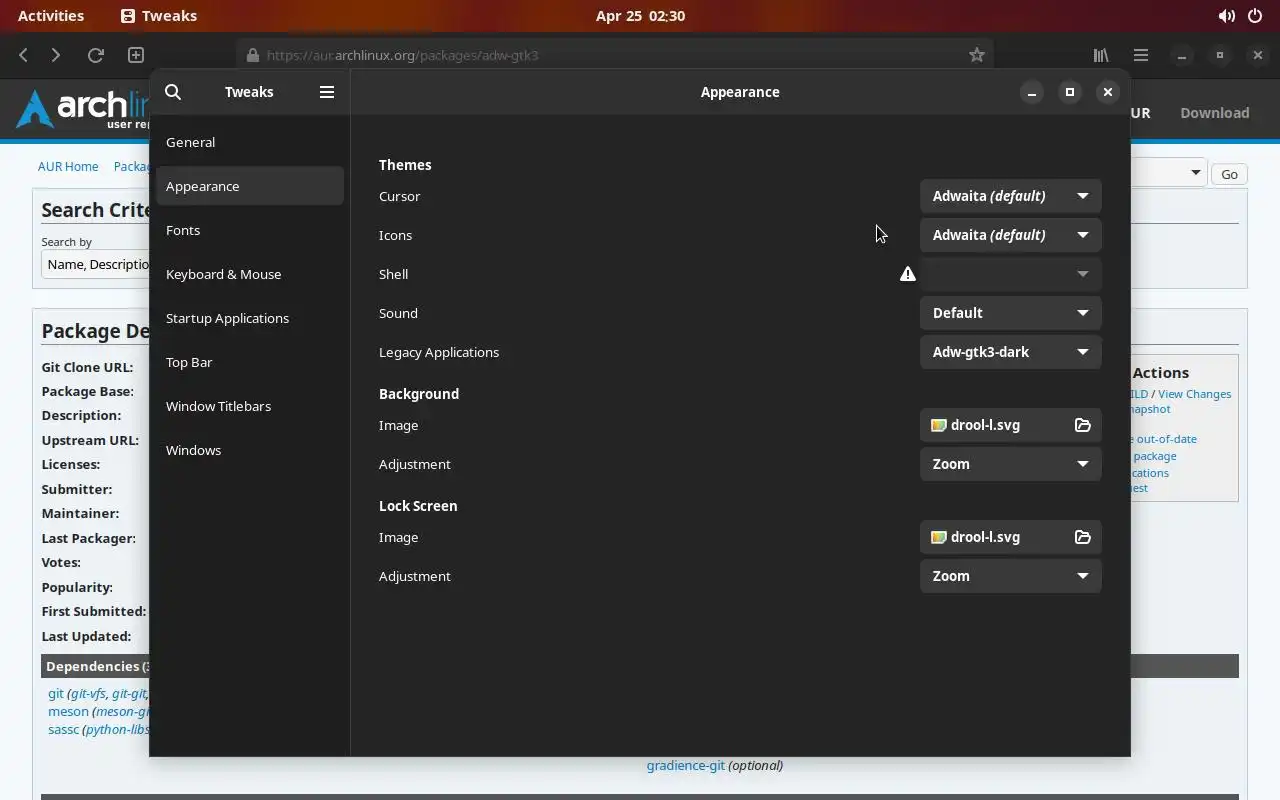Select General in Tweaks sidebar
The height and width of the screenshot is (800, 1280).
coord(250,142)
